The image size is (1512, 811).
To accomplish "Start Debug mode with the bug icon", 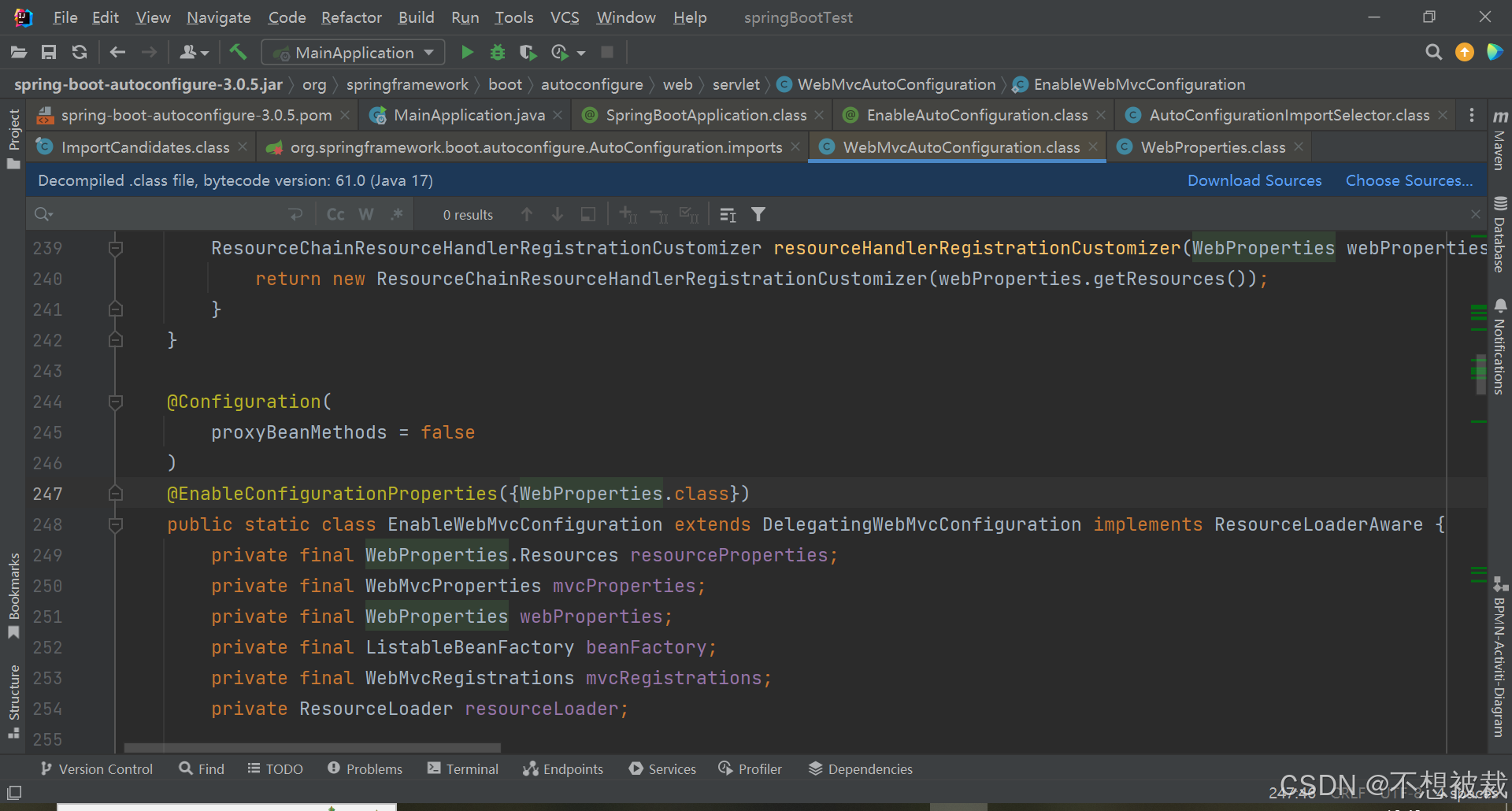I will pos(497,52).
